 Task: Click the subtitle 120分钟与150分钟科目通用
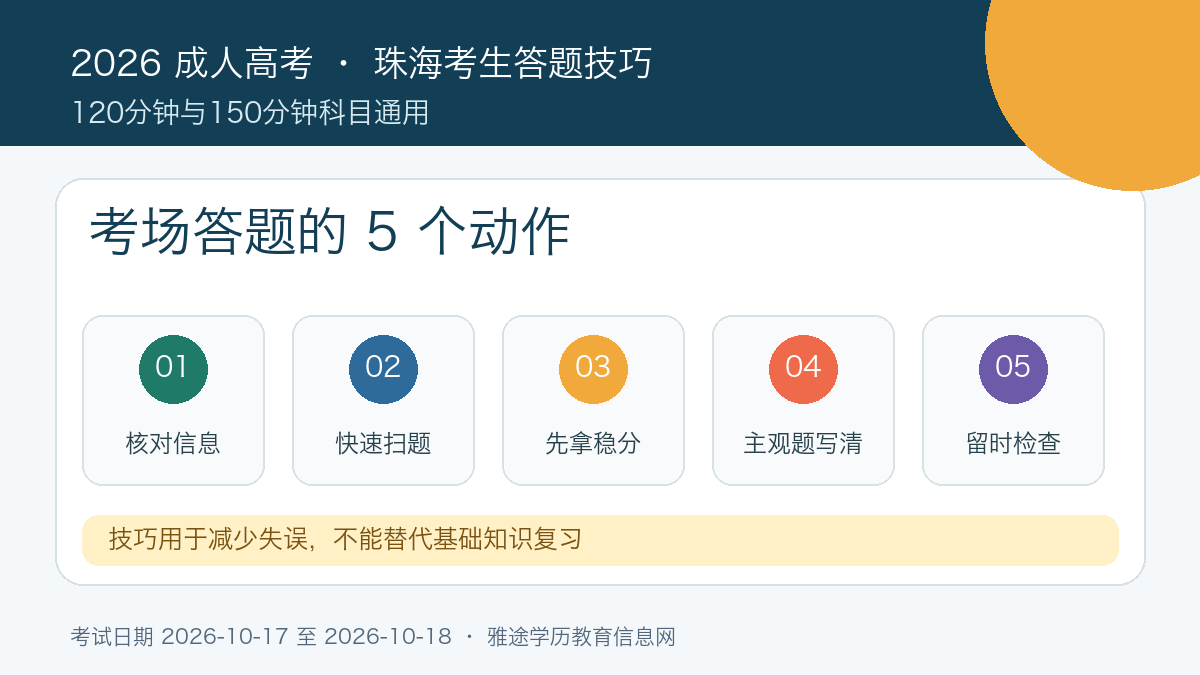click(250, 113)
